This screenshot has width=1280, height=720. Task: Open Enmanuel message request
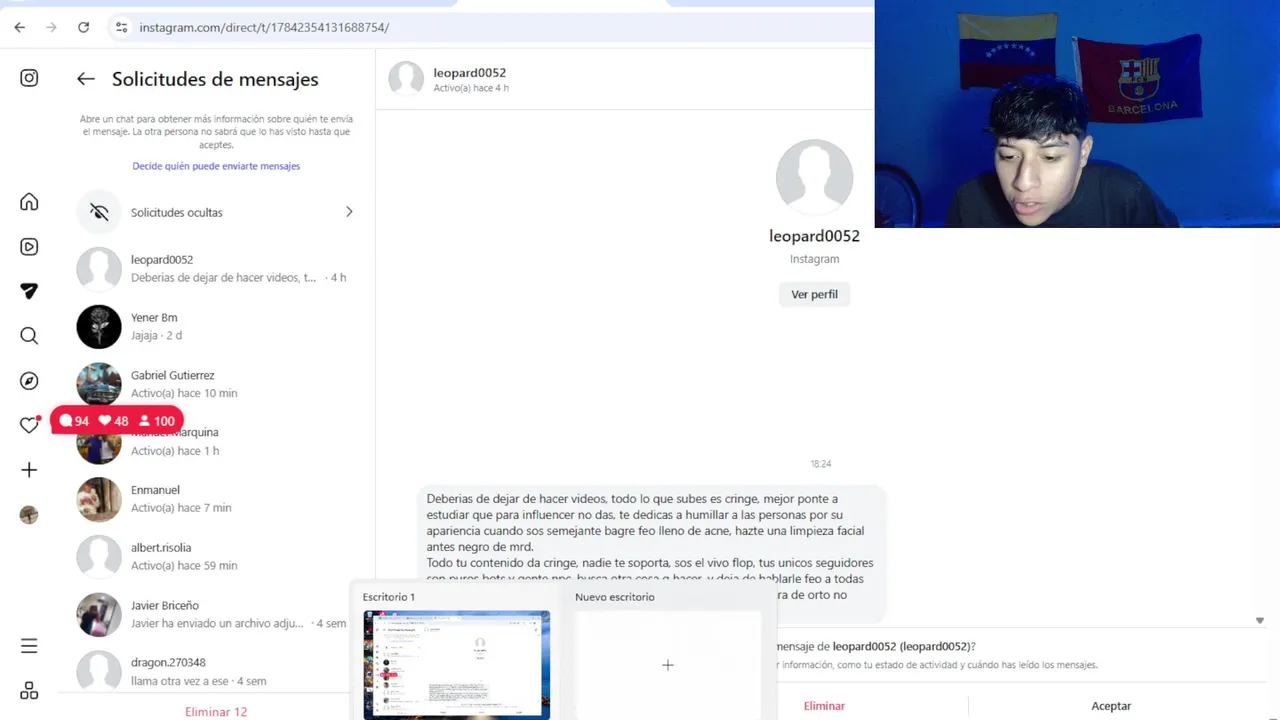(x=216, y=499)
